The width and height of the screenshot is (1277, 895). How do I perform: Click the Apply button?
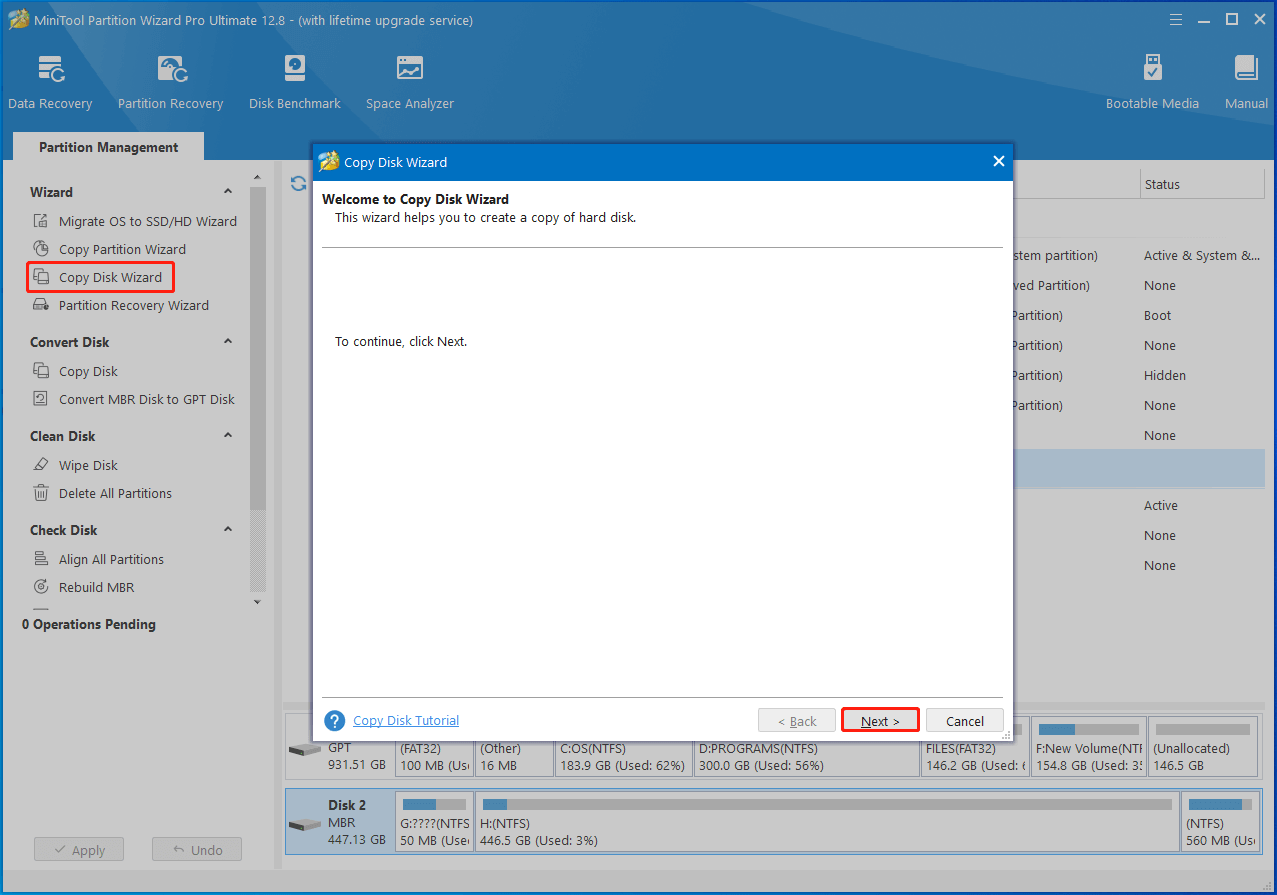point(78,850)
